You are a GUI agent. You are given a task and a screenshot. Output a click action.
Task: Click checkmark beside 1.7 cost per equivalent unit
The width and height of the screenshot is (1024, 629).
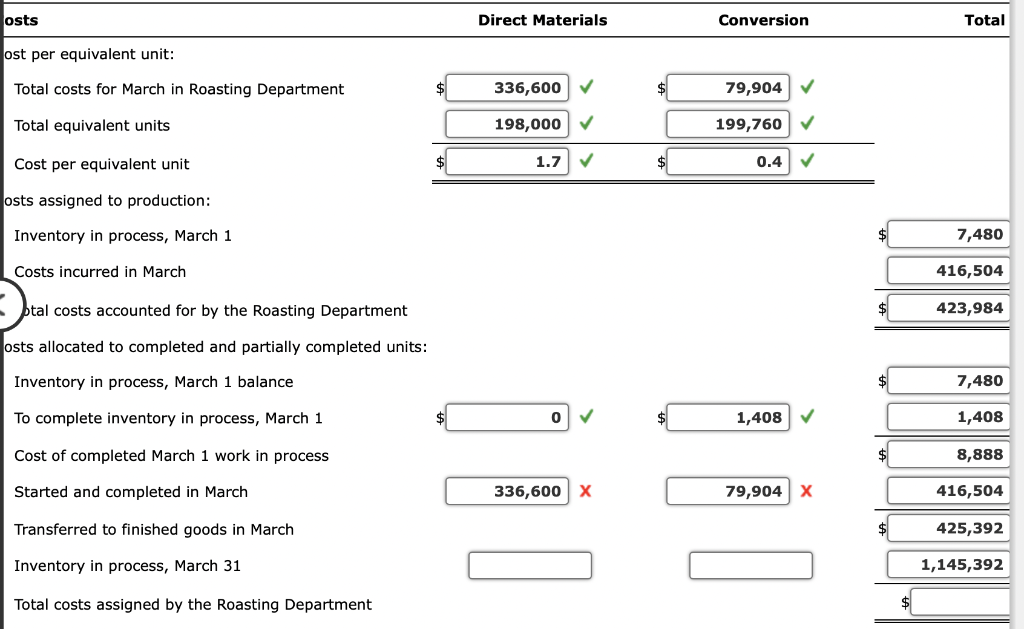pyautogui.click(x=585, y=161)
